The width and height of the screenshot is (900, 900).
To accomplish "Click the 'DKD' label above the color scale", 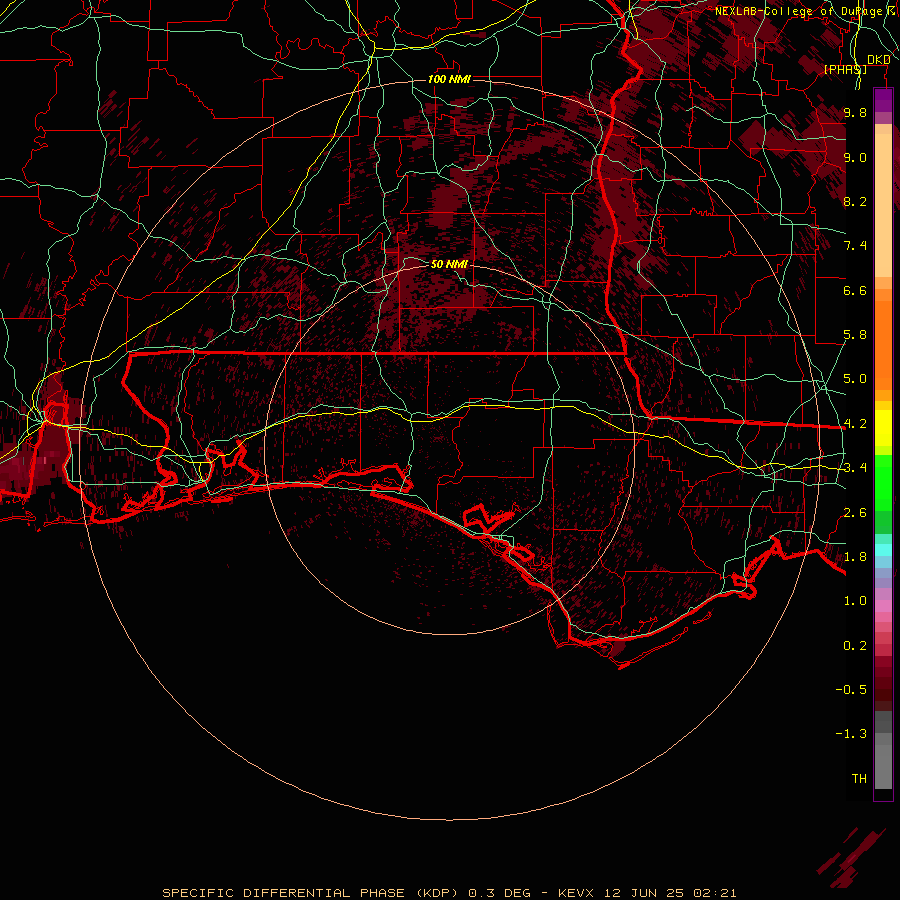I will 879,60.
